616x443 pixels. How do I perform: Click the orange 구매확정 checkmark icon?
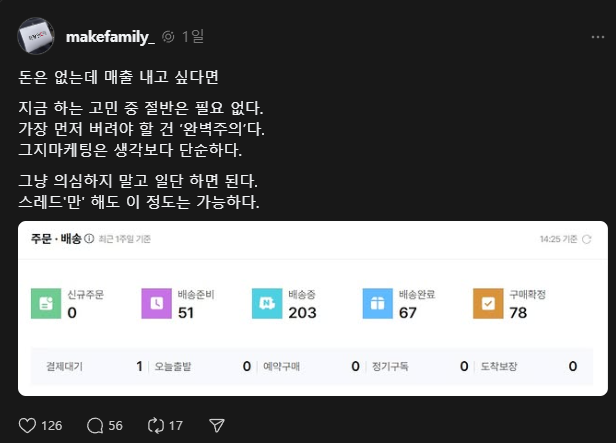(488, 303)
